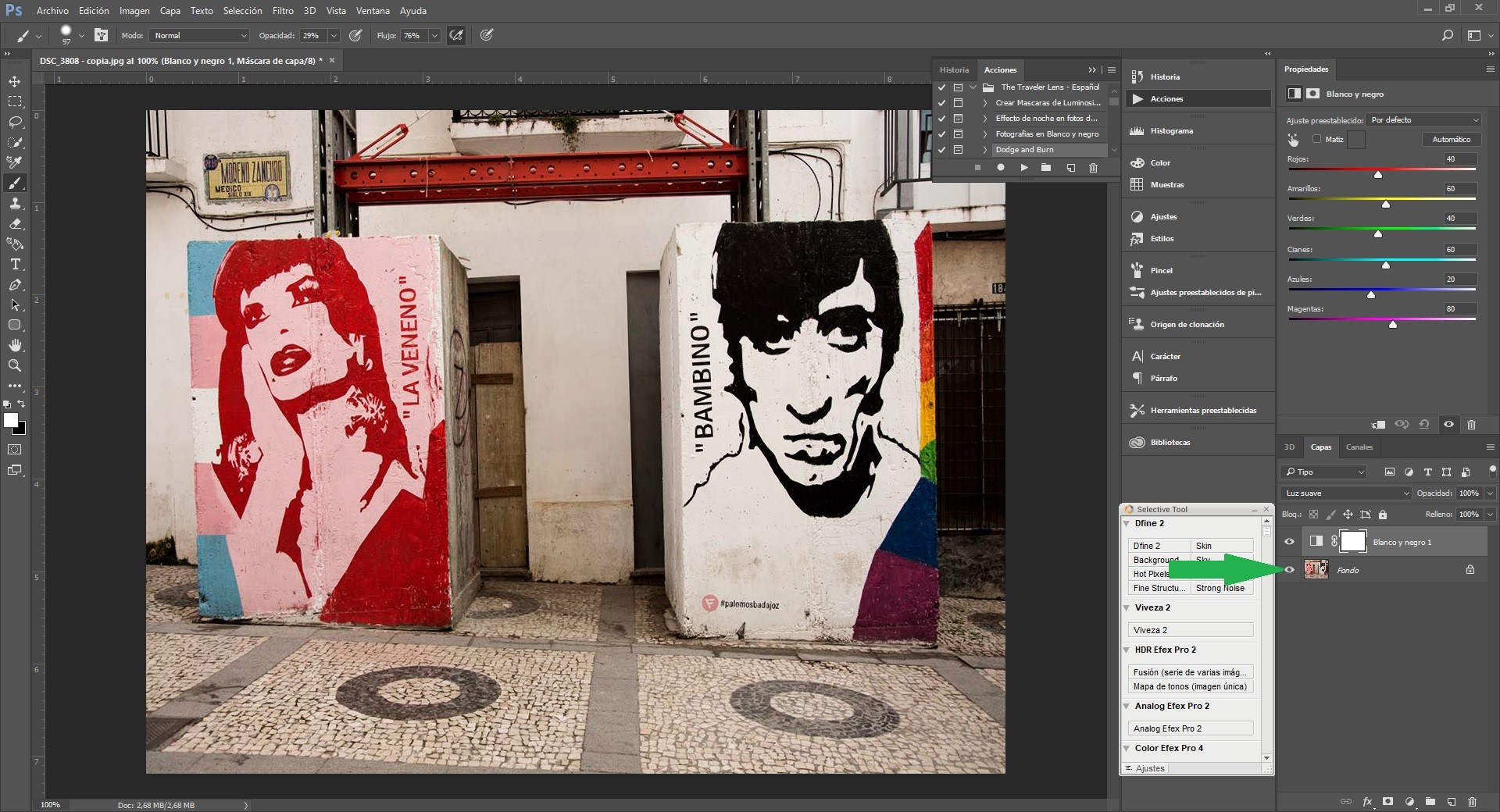1500x812 pixels.
Task: Open the Flujo dropdown arrow
Action: [x=434, y=35]
